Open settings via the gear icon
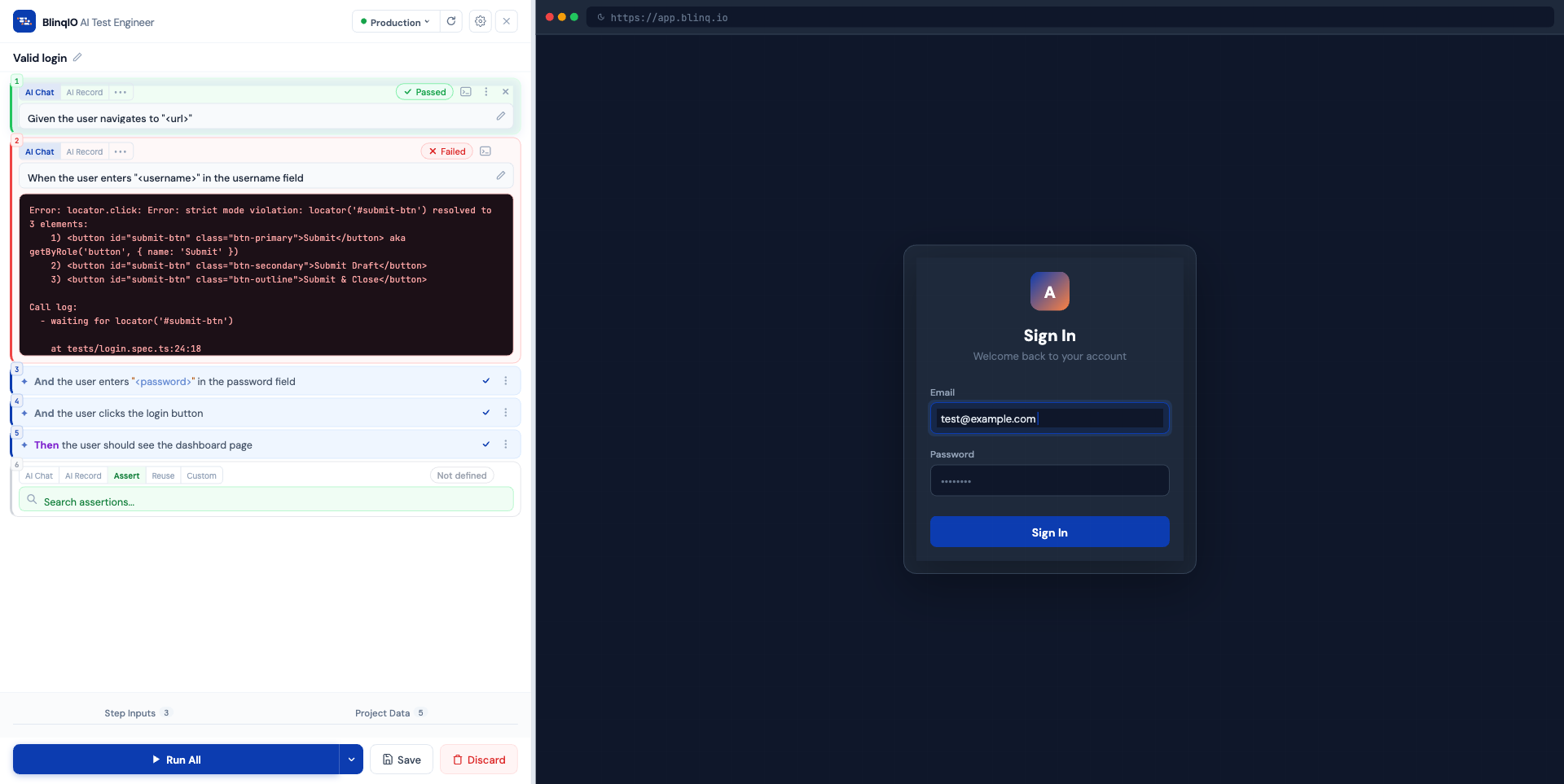Image resolution: width=1564 pixels, height=784 pixels. pos(480,21)
